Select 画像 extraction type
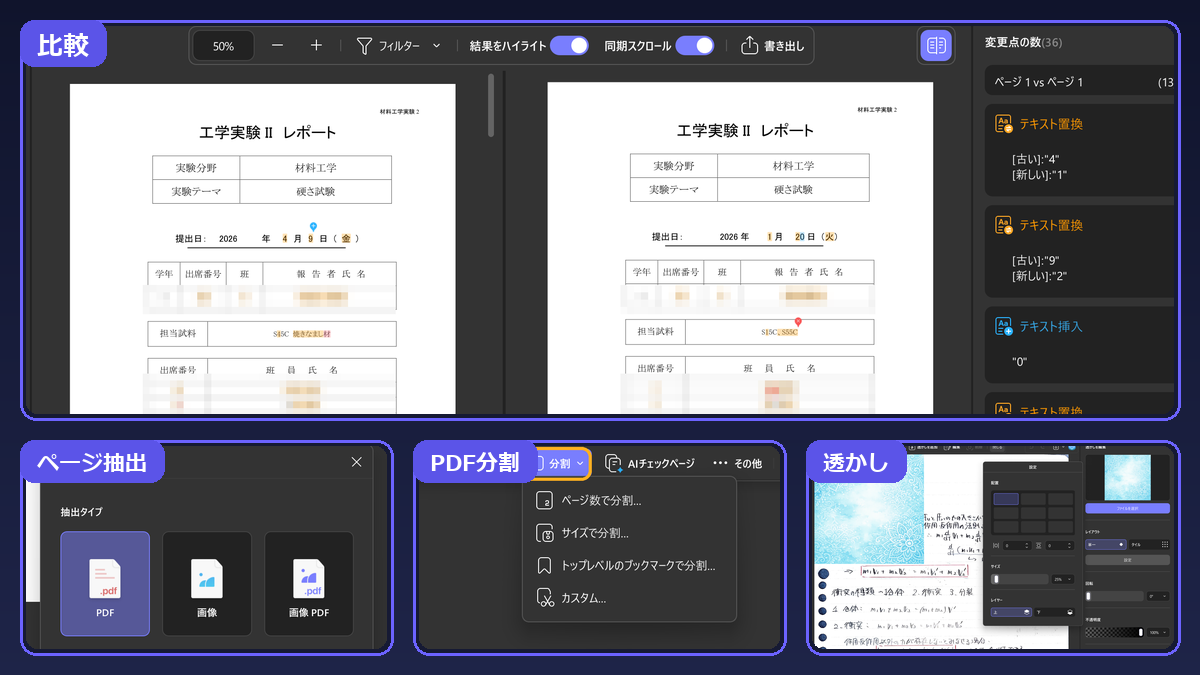This screenshot has width=1200, height=675. [207, 583]
